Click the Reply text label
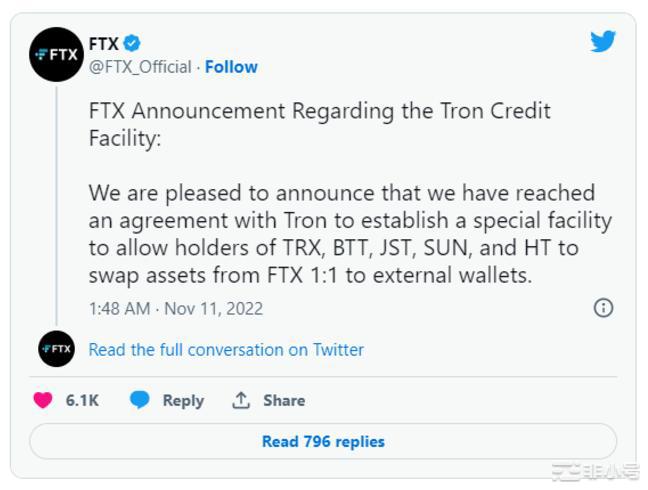Image resolution: width=648 pixels, height=490 pixels. click(183, 400)
